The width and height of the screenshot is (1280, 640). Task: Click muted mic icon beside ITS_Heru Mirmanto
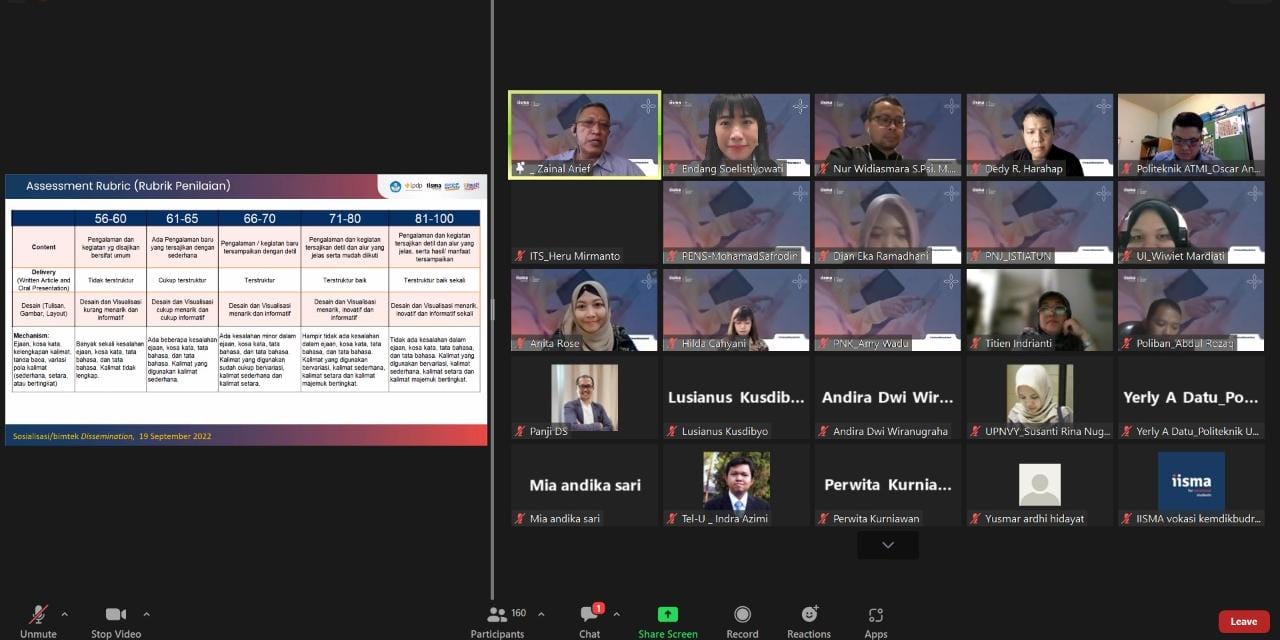point(520,256)
